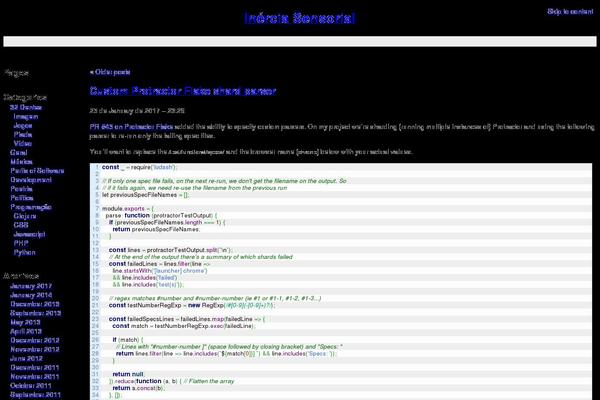Screen dimensions: 600x400
Task: Open the Inércia Sensorial site title
Action: click(300, 18)
